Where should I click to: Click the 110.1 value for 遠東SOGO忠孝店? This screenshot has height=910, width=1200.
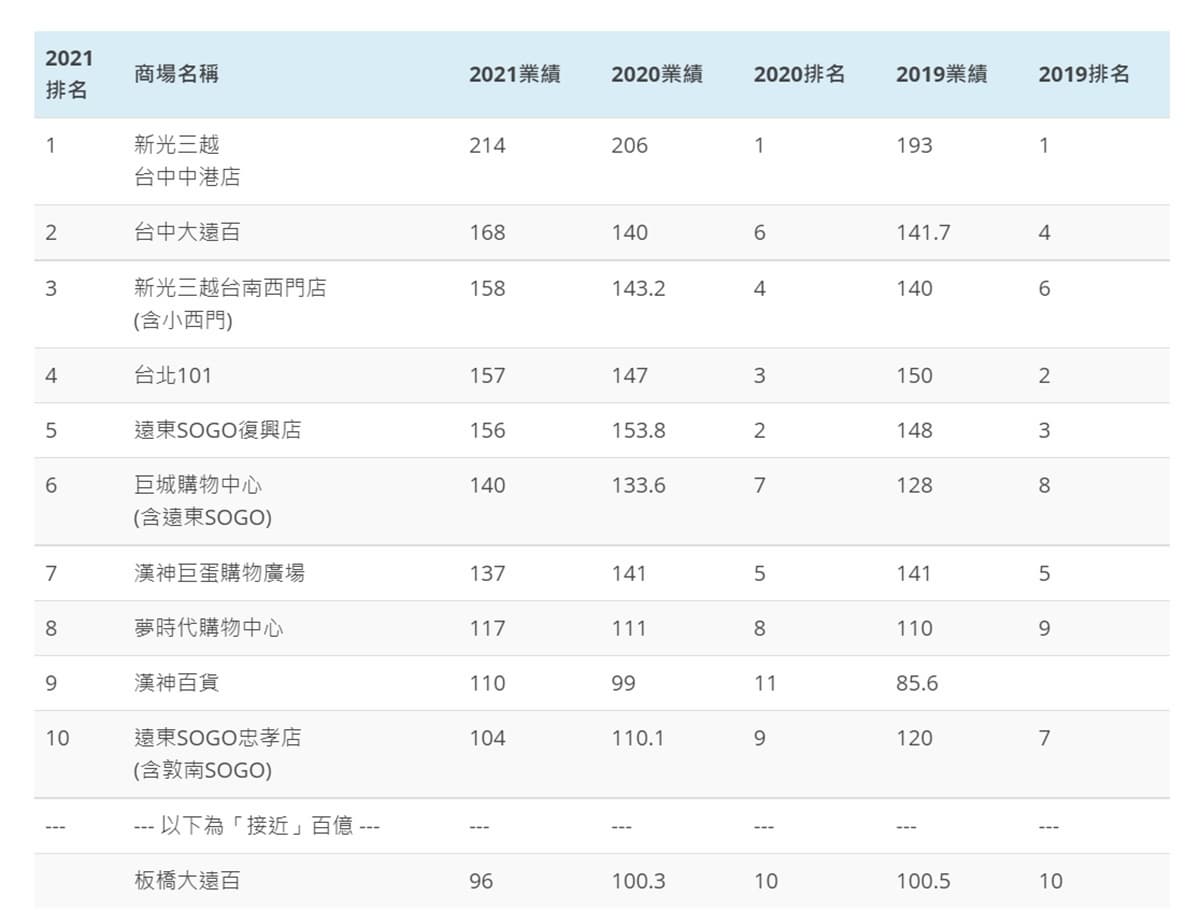(x=638, y=738)
